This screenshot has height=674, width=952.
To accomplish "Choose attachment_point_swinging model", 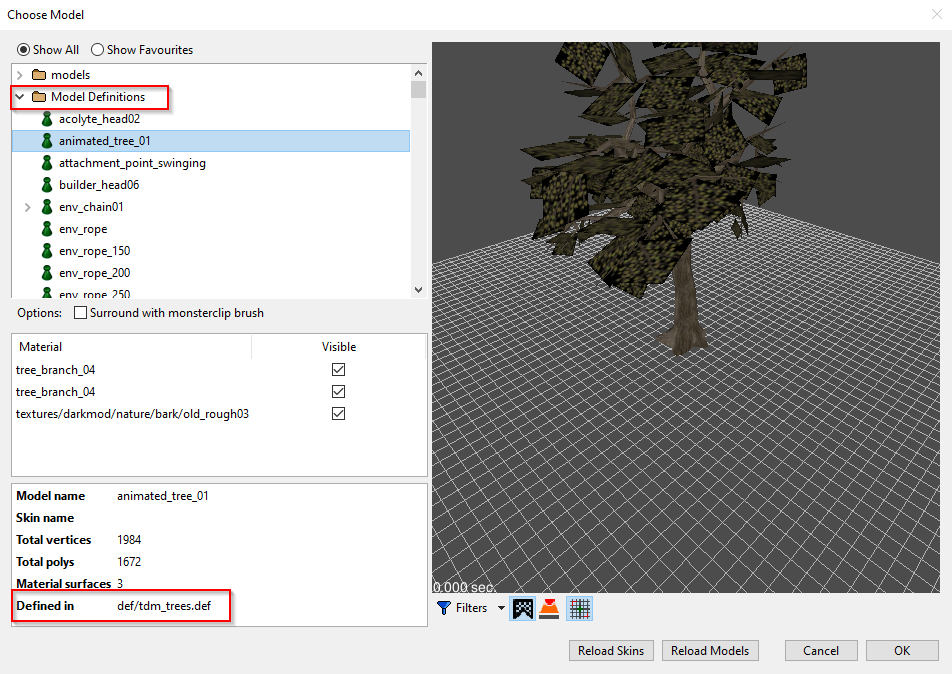I will [132, 163].
